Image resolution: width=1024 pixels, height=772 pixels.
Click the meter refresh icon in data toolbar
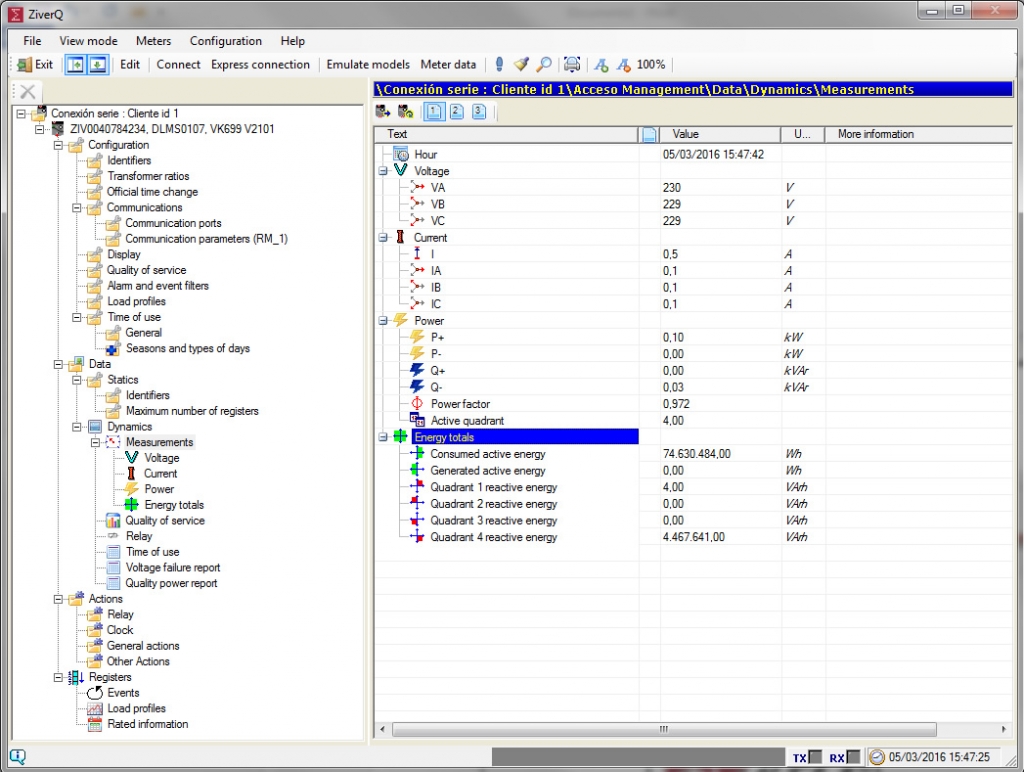(406, 112)
